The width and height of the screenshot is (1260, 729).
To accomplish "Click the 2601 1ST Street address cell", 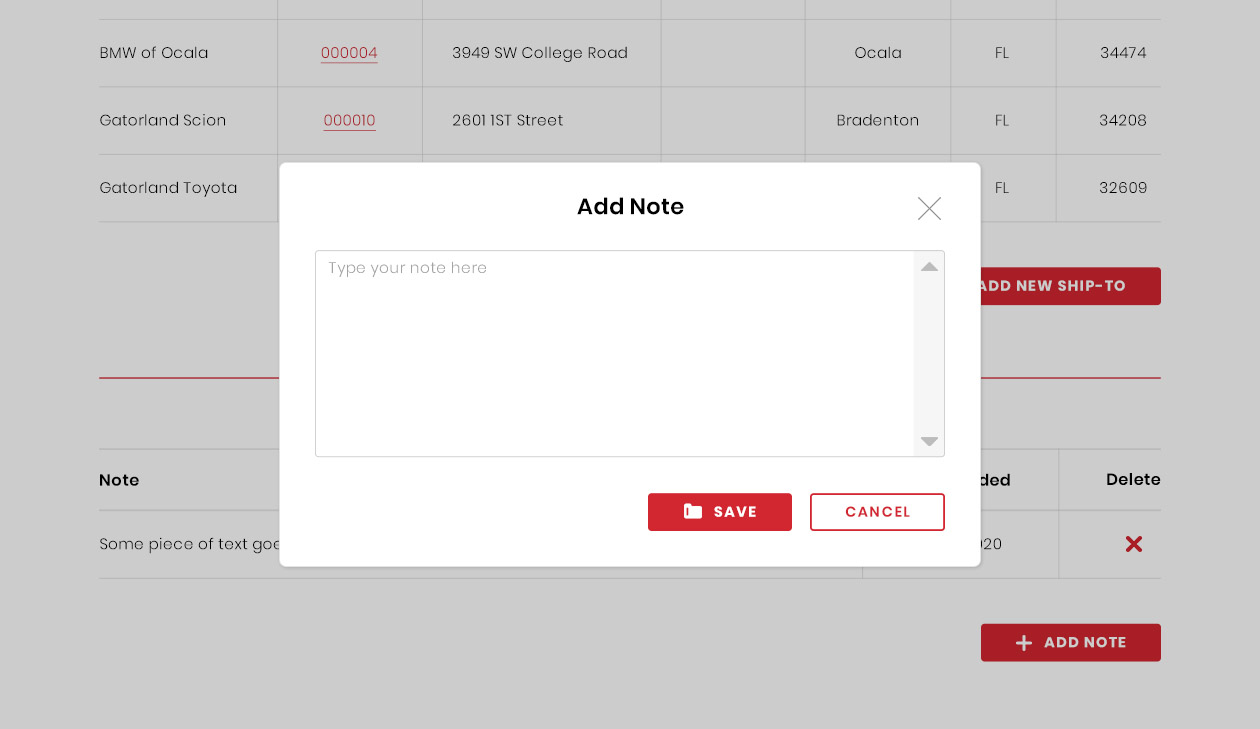I will point(508,120).
